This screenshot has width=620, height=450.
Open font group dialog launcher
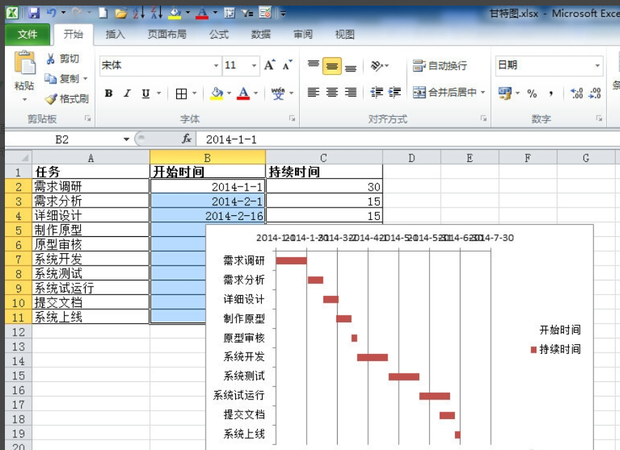click(292, 118)
